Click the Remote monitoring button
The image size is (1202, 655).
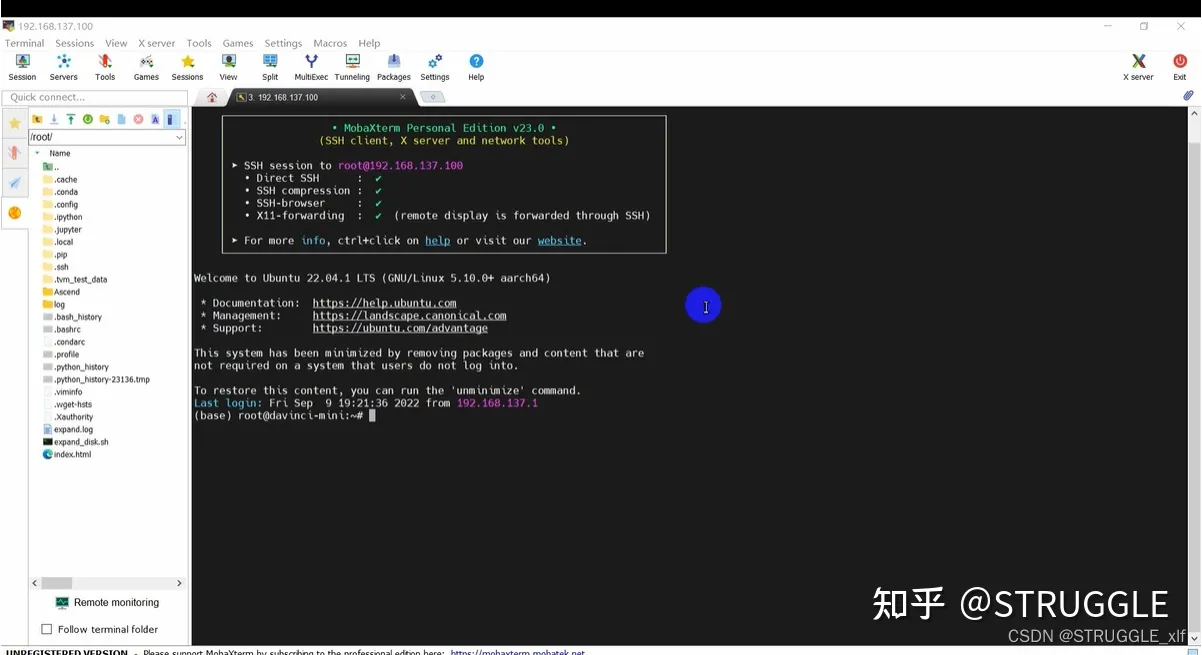[107, 603]
